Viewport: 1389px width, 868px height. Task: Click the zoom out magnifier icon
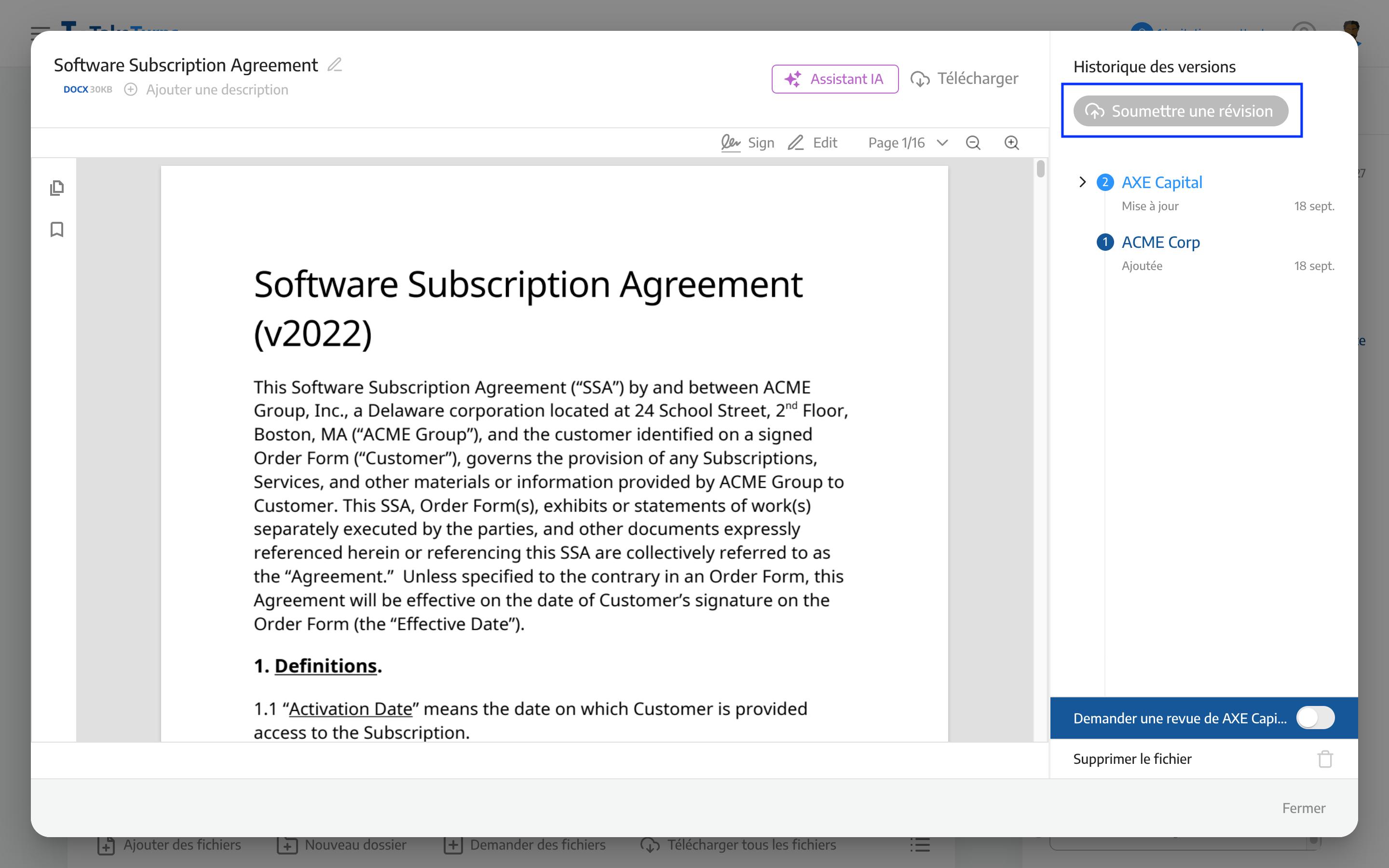[x=972, y=142]
